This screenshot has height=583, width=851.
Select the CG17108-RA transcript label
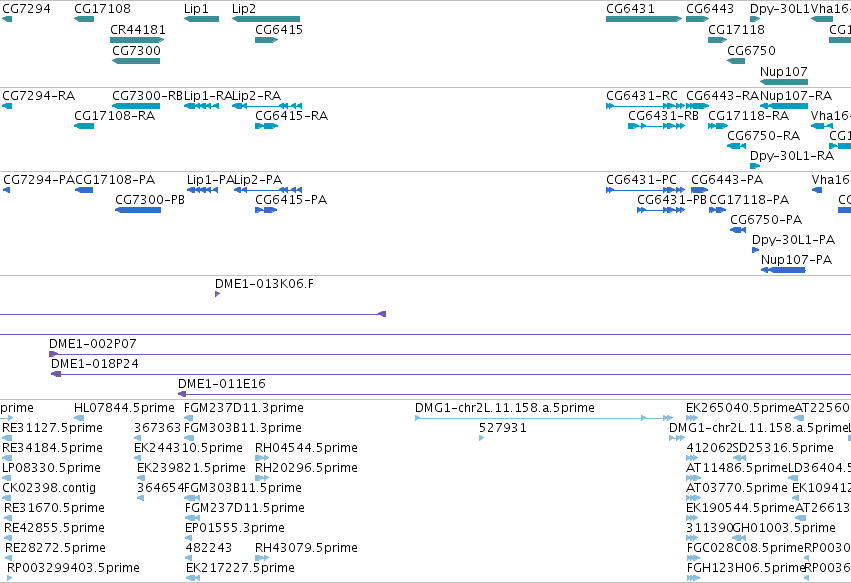click(115, 116)
